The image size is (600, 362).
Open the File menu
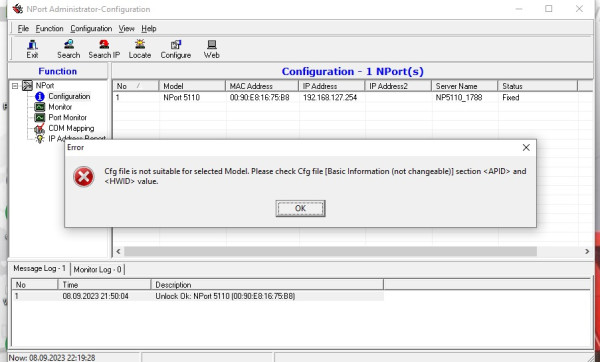point(23,29)
